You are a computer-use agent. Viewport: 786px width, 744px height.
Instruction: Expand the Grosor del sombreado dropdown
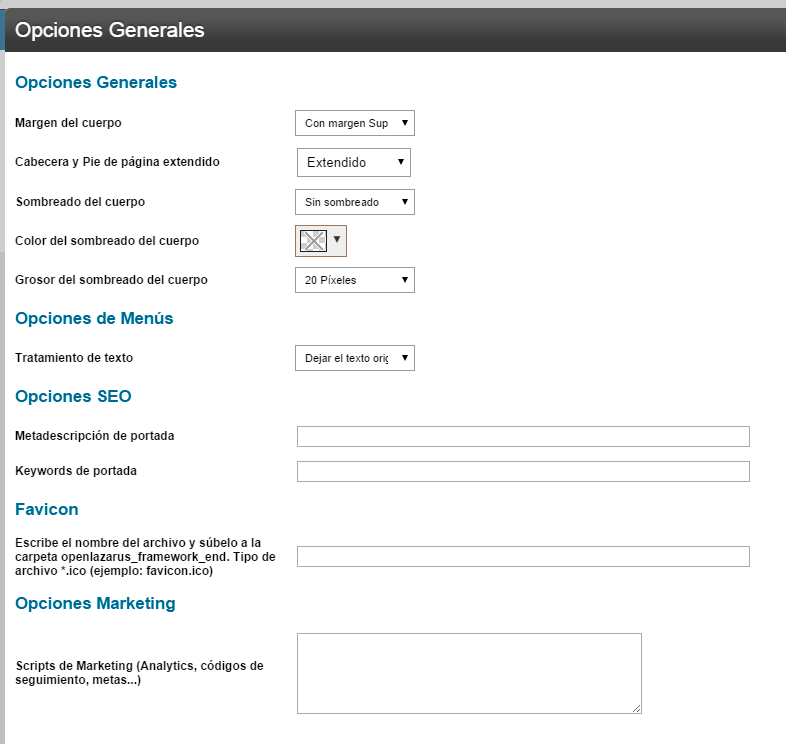point(354,280)
